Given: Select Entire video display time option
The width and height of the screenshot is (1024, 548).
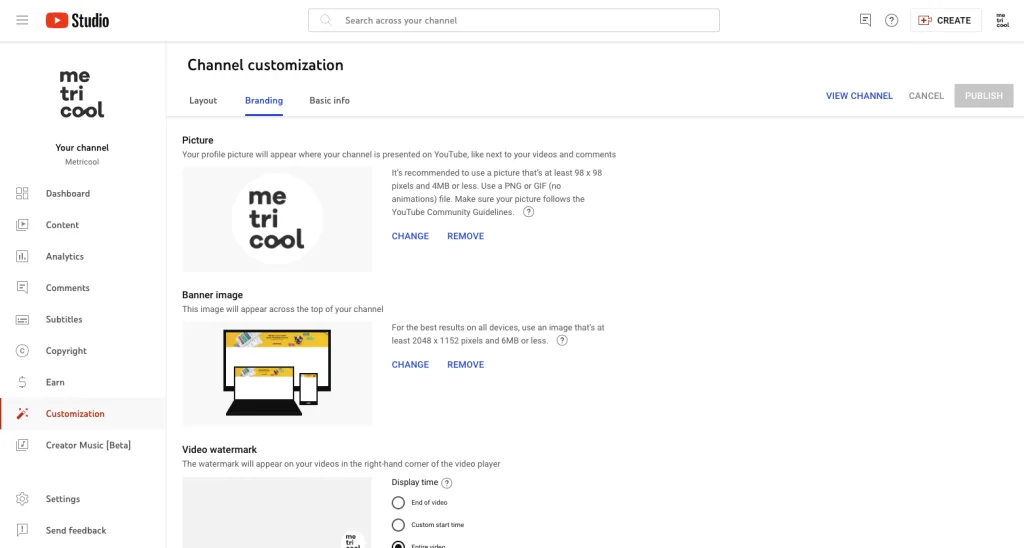Looking at the screenshot, I should tap(398, 545).
